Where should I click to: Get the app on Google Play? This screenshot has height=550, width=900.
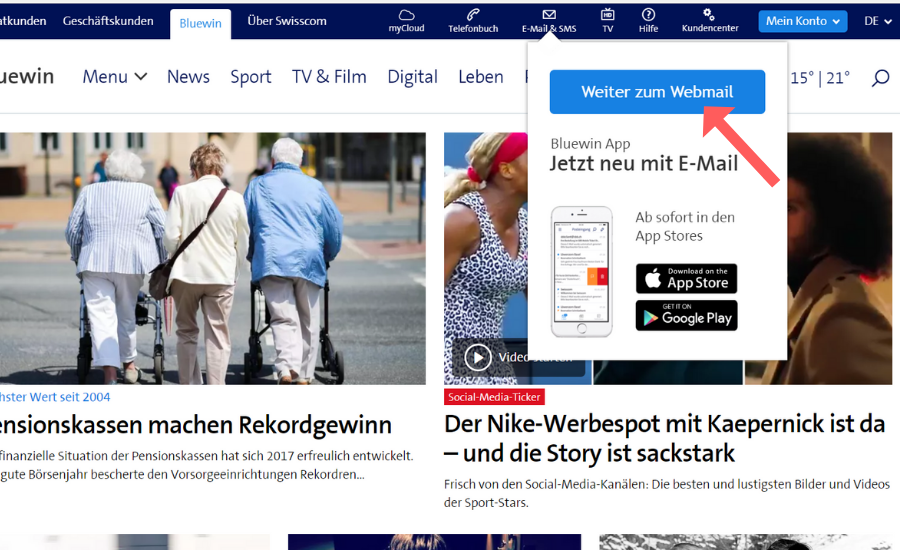[686, 316]
